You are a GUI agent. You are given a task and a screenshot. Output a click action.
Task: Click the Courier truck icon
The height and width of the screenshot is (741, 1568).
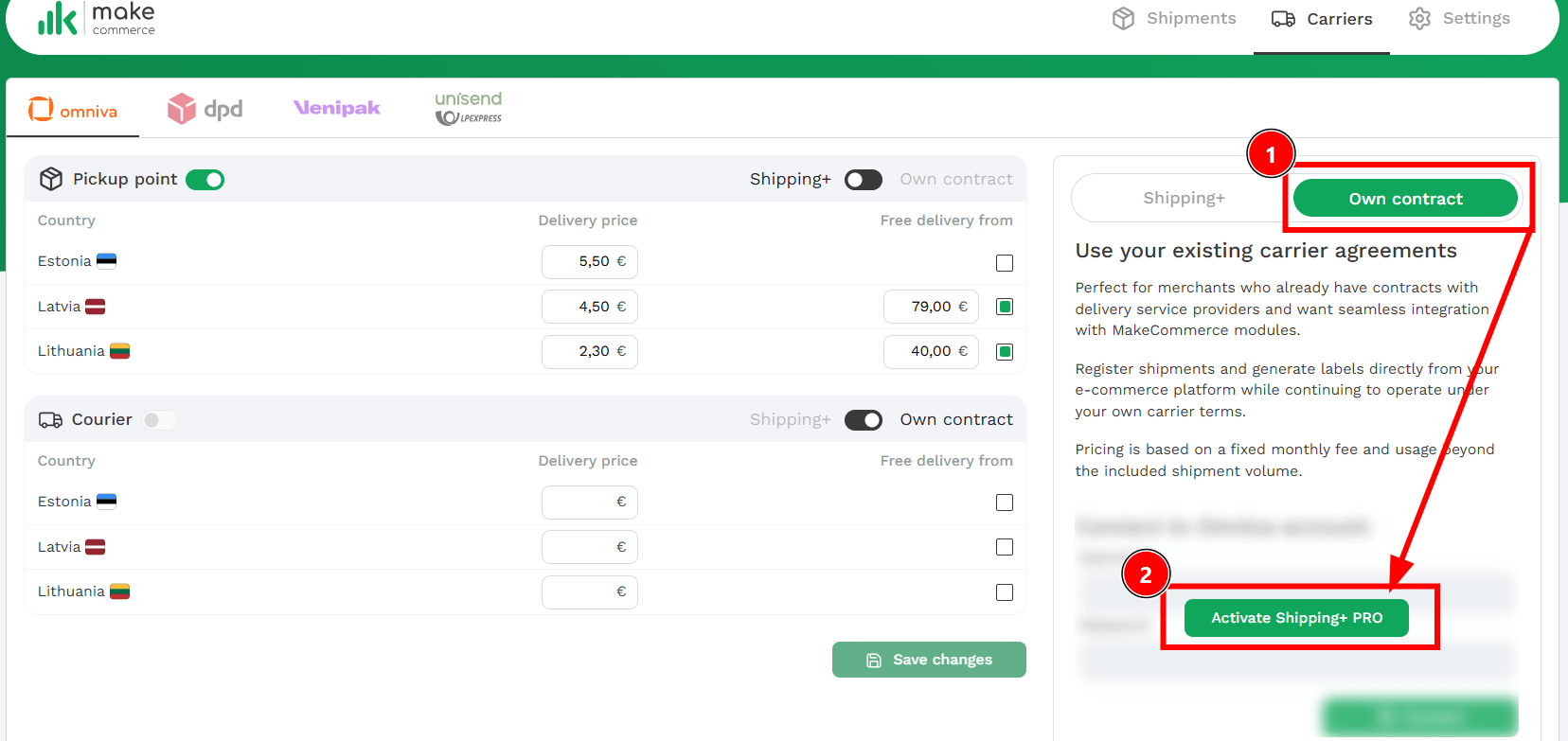pos(50,420)
